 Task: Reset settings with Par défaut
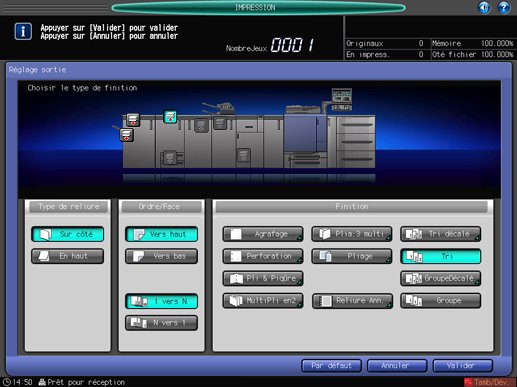click(331, 366)
